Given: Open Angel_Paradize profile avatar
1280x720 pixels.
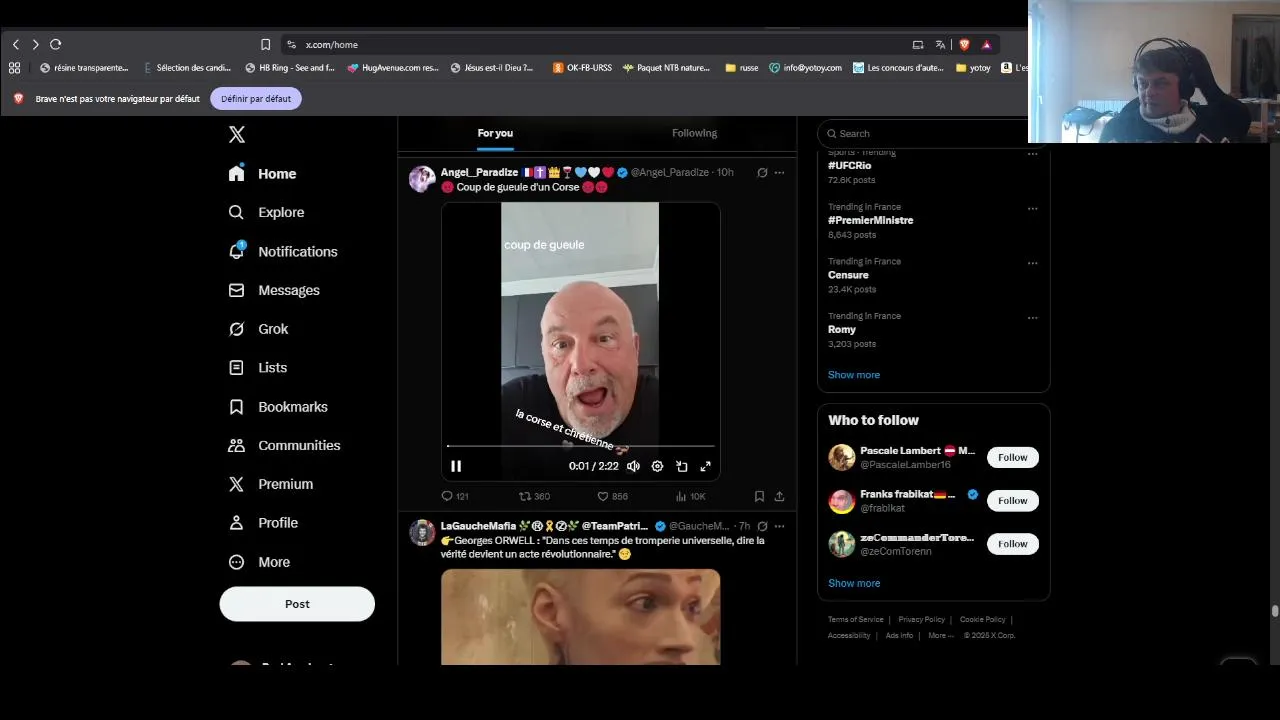Looking at the screenshot, I should tap(422, 179).
